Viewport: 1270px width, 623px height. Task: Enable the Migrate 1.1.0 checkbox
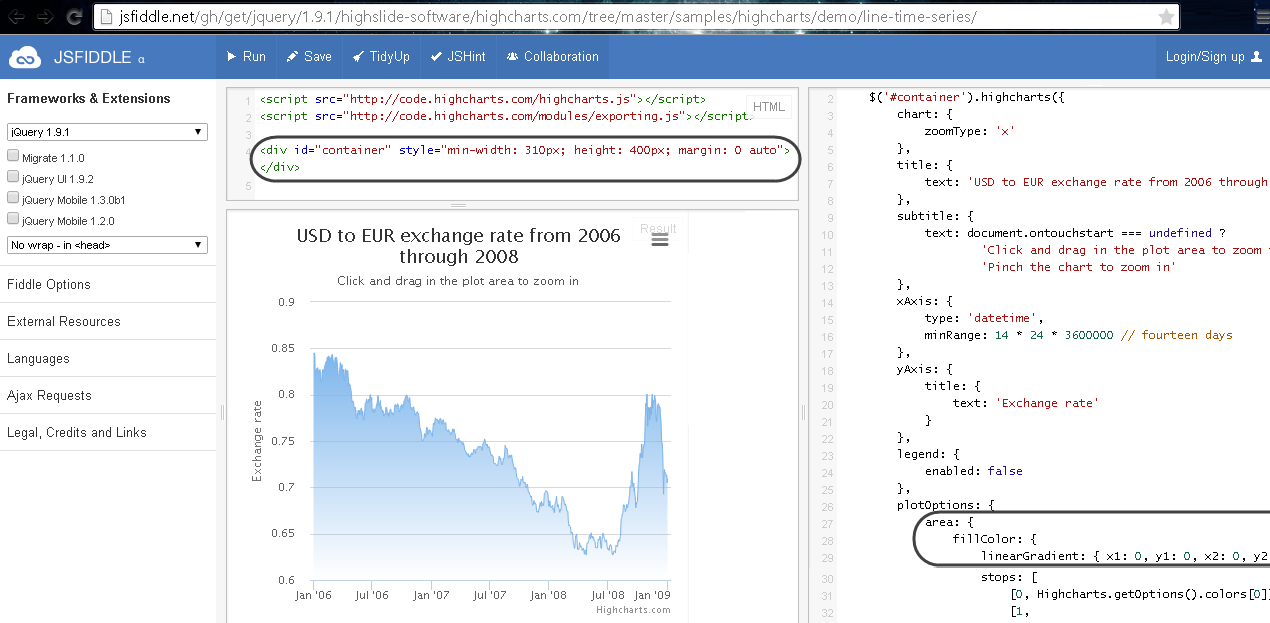[x=13, y=156]
